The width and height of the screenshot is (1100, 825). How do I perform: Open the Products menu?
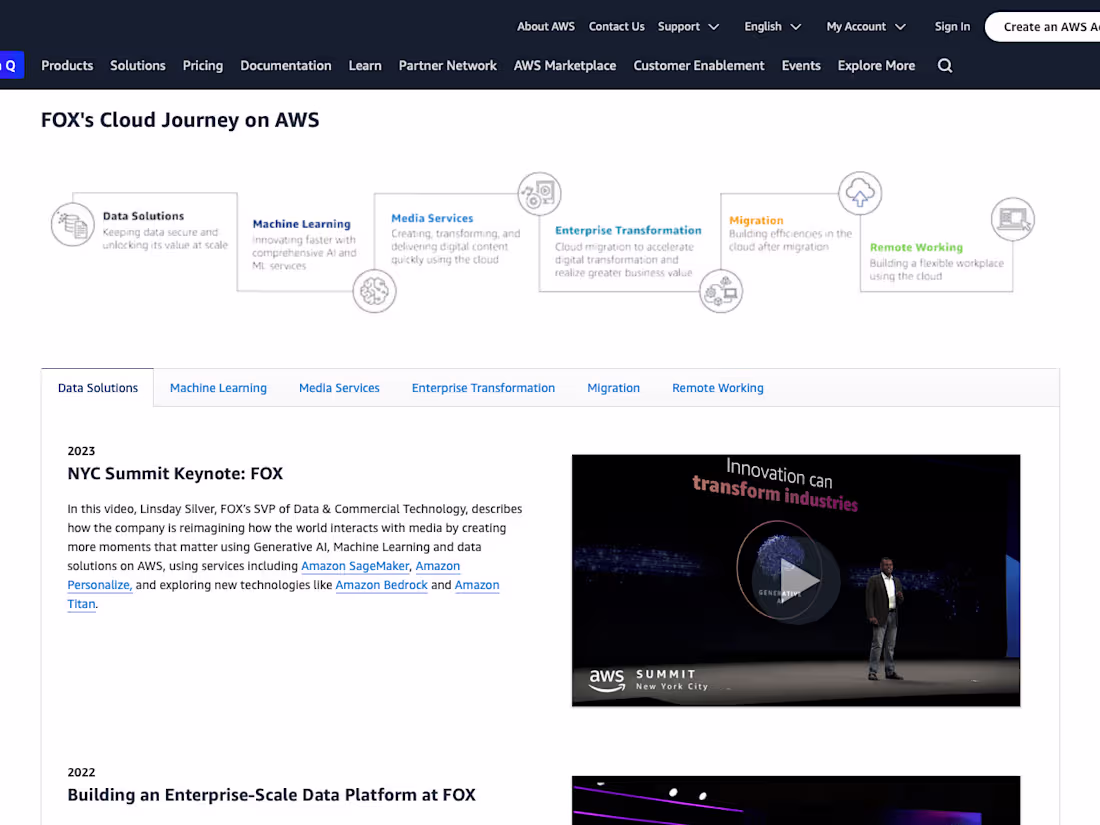coord(66,65)
